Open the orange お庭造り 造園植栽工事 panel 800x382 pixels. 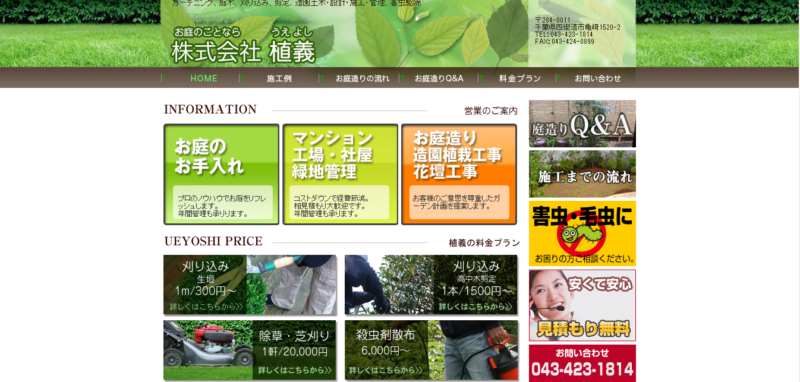(x=459, y=174)
